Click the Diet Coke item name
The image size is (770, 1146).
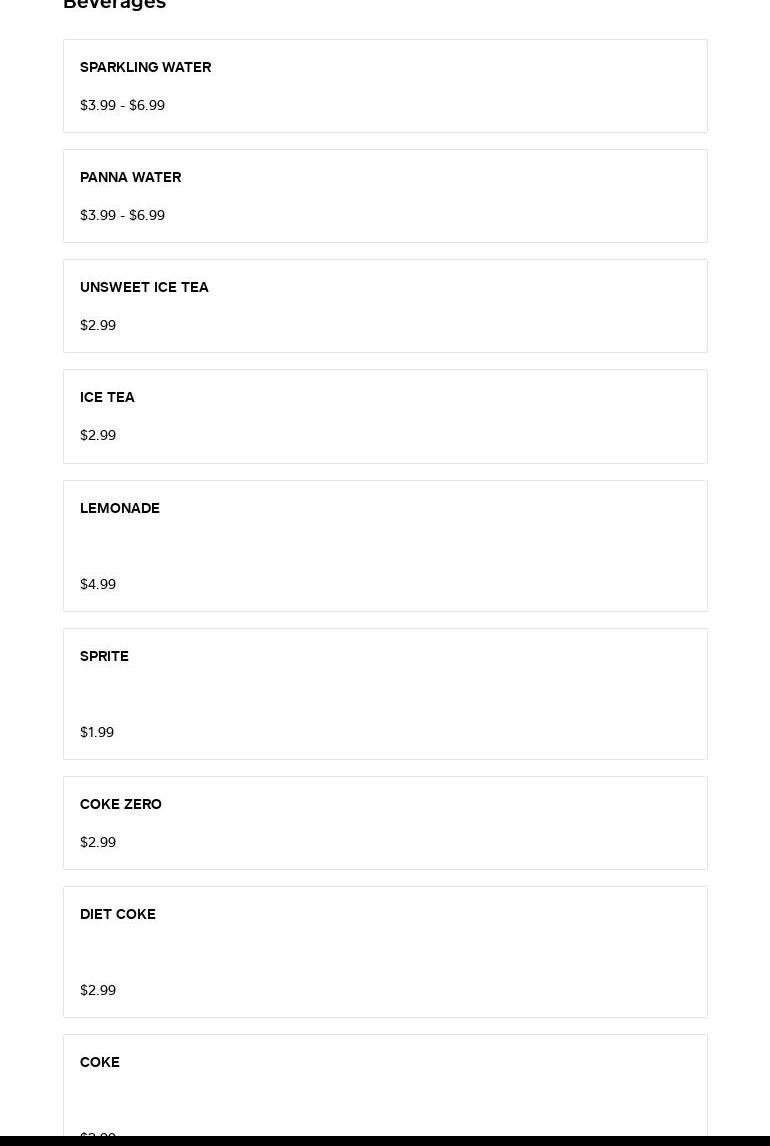pos(118,915)
